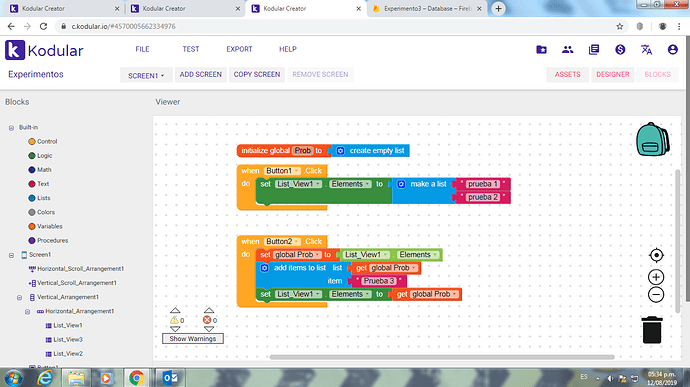Open the account profile icon
690x387 pixels.
[x=672, y=50]
